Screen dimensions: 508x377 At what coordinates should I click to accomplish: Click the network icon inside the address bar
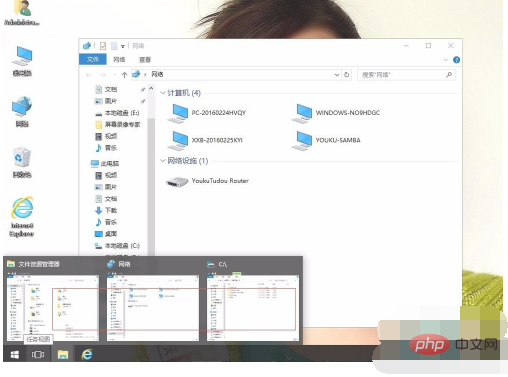pyautogui.click(x=136, y=74)
